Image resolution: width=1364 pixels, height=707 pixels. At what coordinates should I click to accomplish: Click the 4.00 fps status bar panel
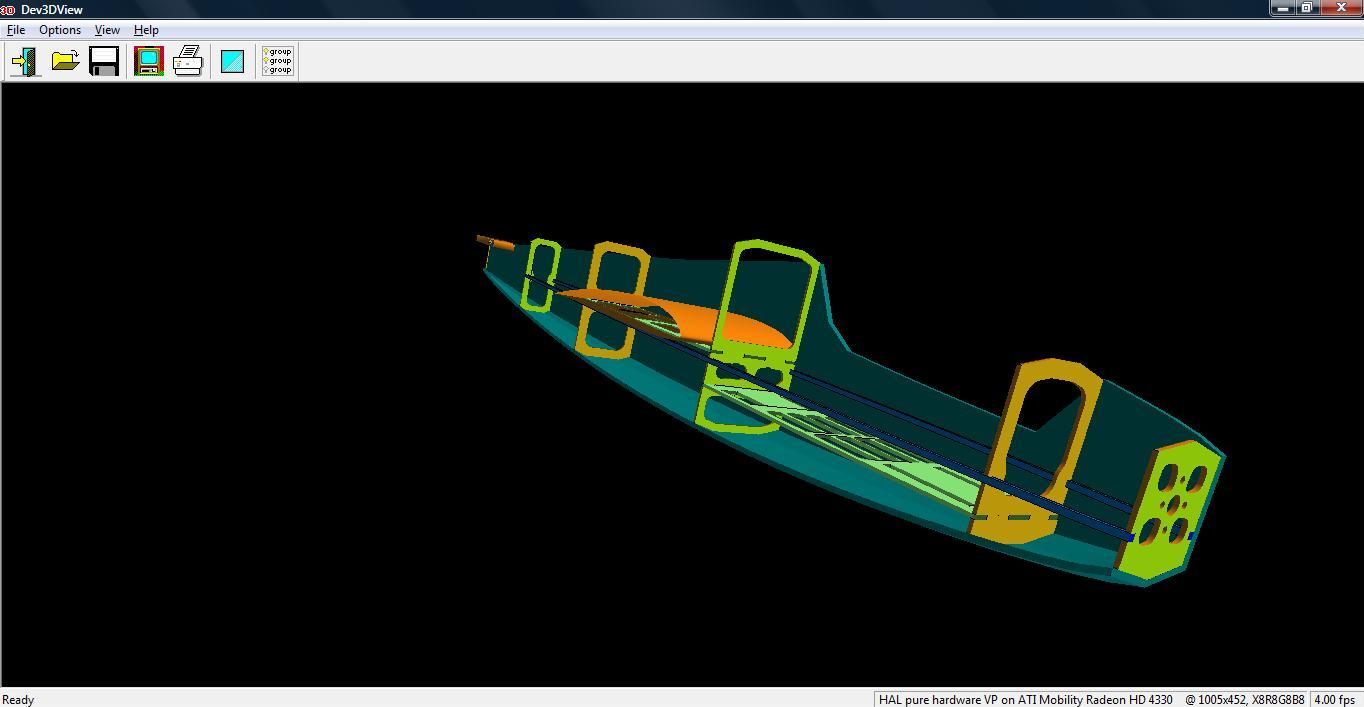[x=1334, y=699]
